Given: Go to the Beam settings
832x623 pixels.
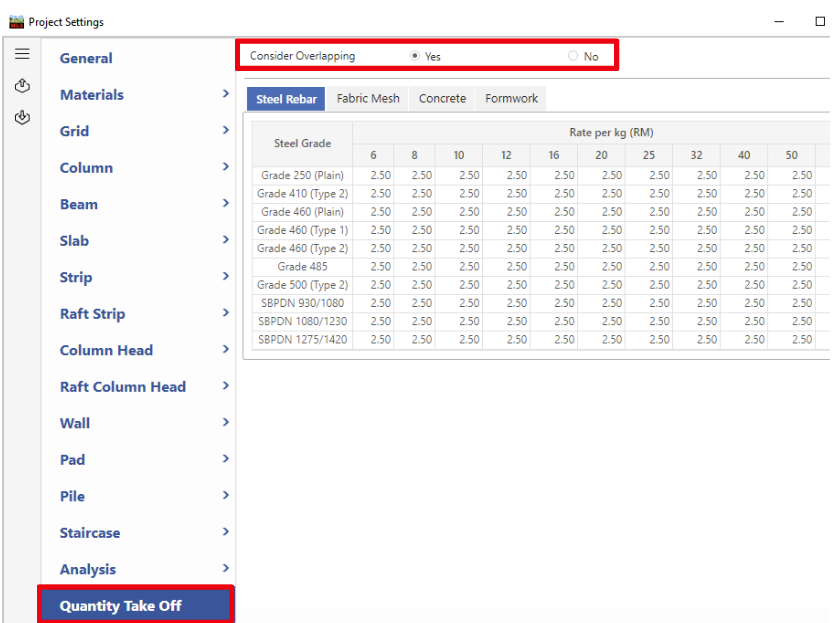Looking at the screenshot, I should pos(79,204).
